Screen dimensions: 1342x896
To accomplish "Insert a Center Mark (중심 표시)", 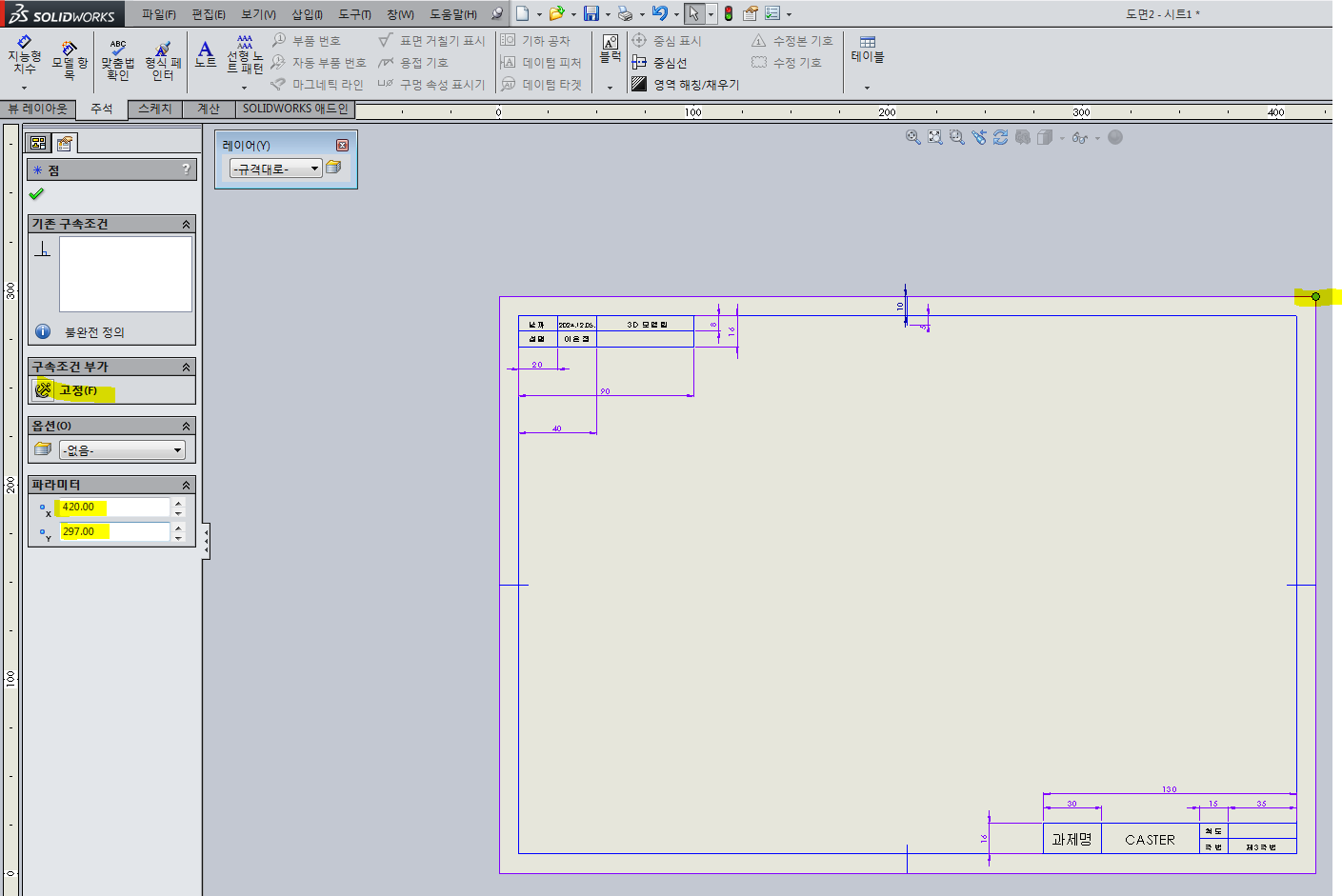I will pyautogui.click(x=666, y=41).
